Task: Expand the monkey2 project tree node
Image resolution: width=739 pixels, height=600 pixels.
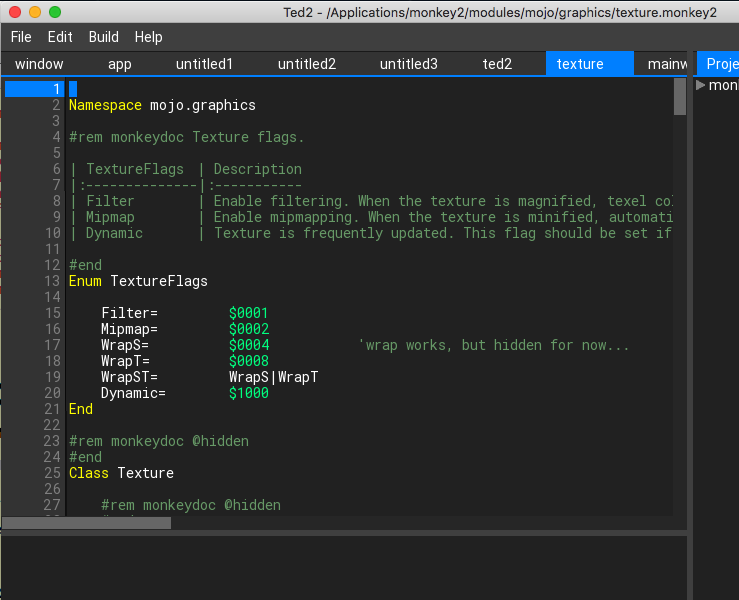Action: tap(701, 85)
